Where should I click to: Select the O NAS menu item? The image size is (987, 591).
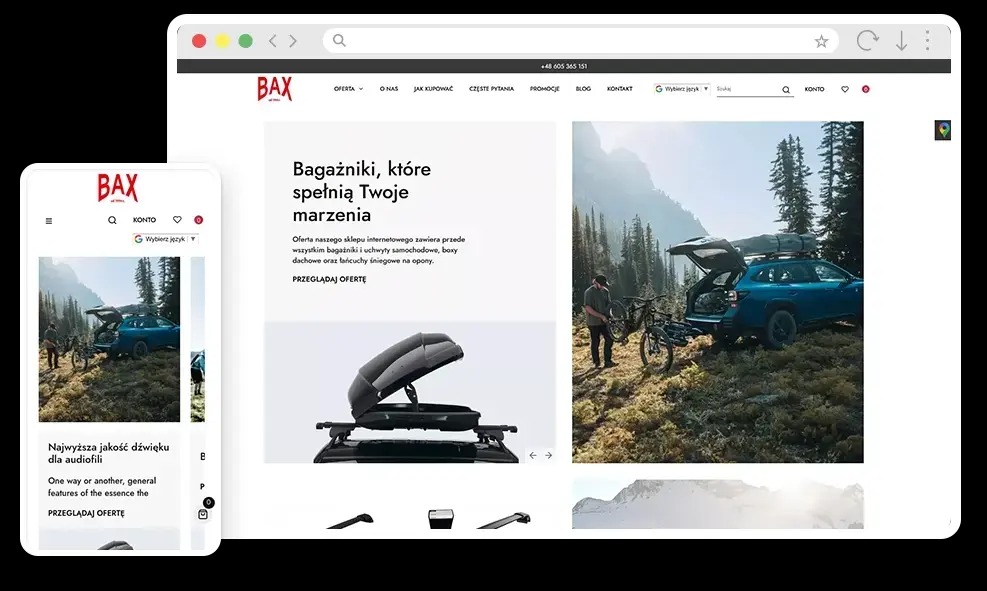point(388,88)
